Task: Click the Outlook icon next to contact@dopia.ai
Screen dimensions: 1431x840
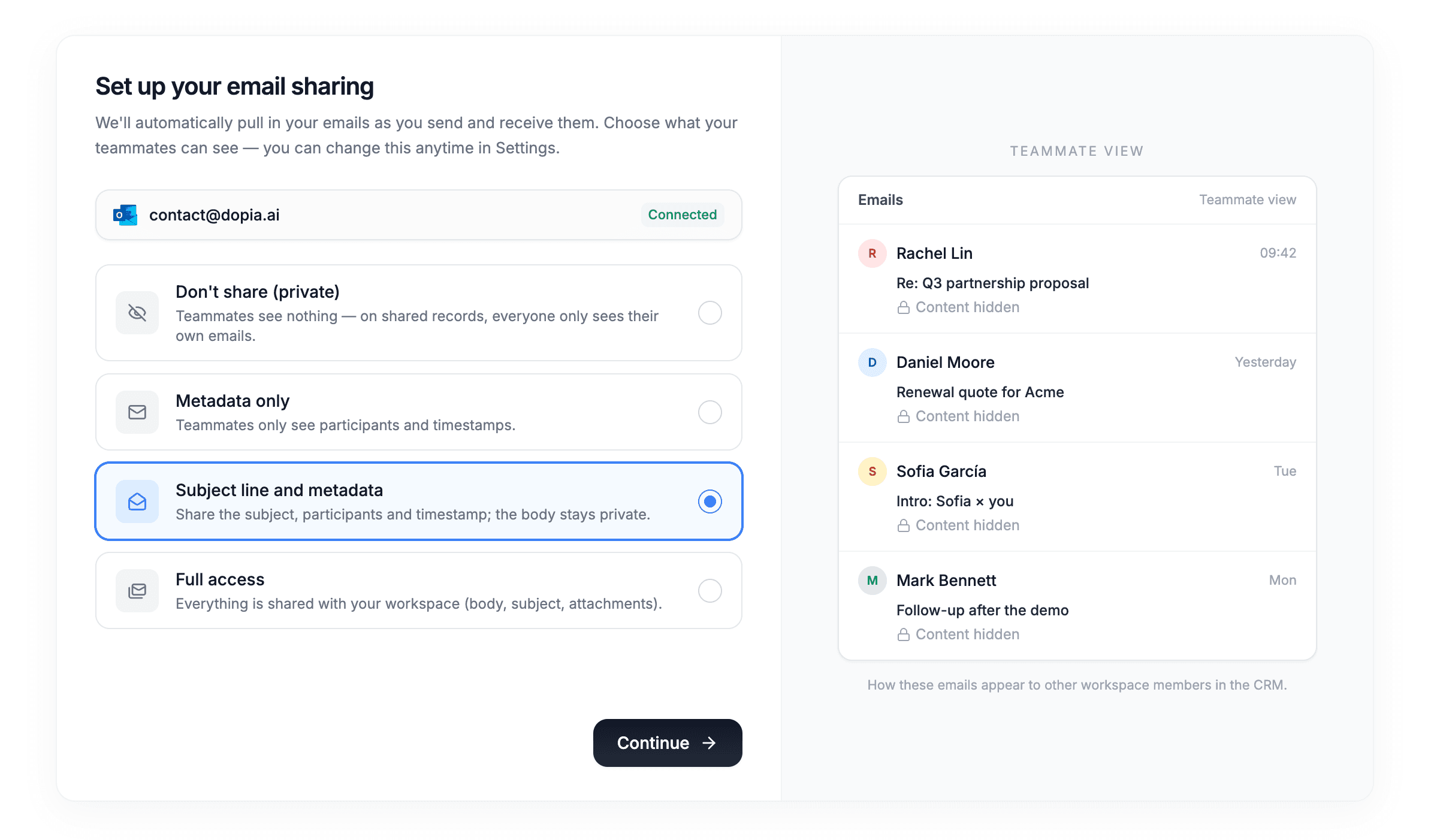Action: tap(125, 215)
